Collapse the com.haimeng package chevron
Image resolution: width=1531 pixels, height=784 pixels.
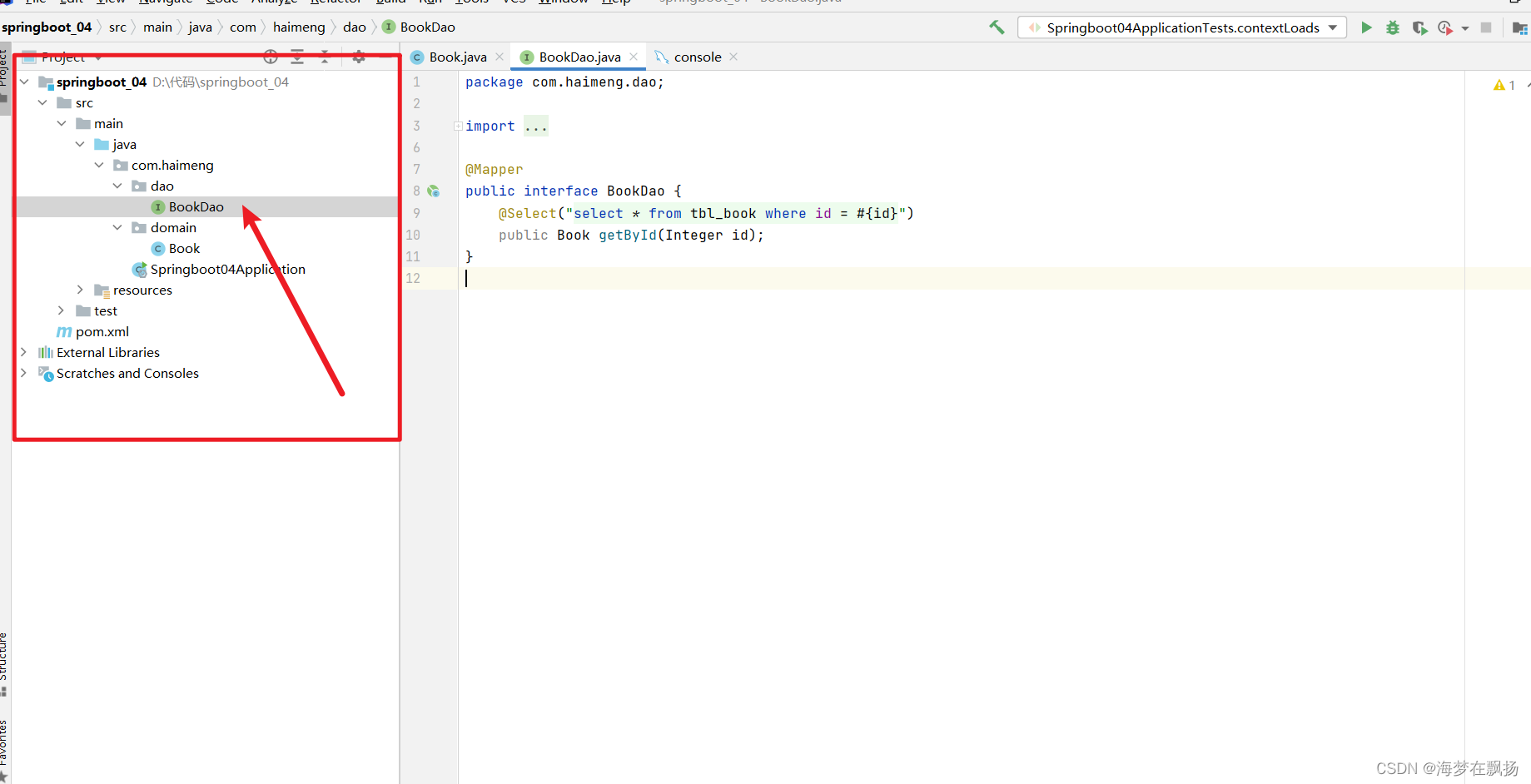point(99,165)
